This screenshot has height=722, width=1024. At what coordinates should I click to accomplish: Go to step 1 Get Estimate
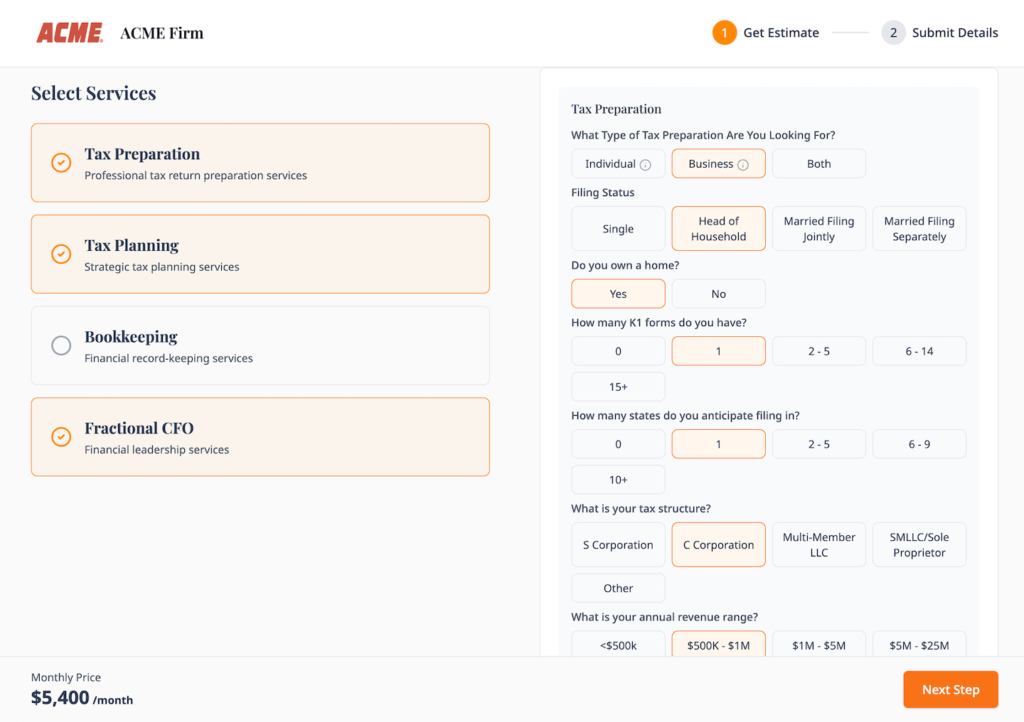pos(765,33)
